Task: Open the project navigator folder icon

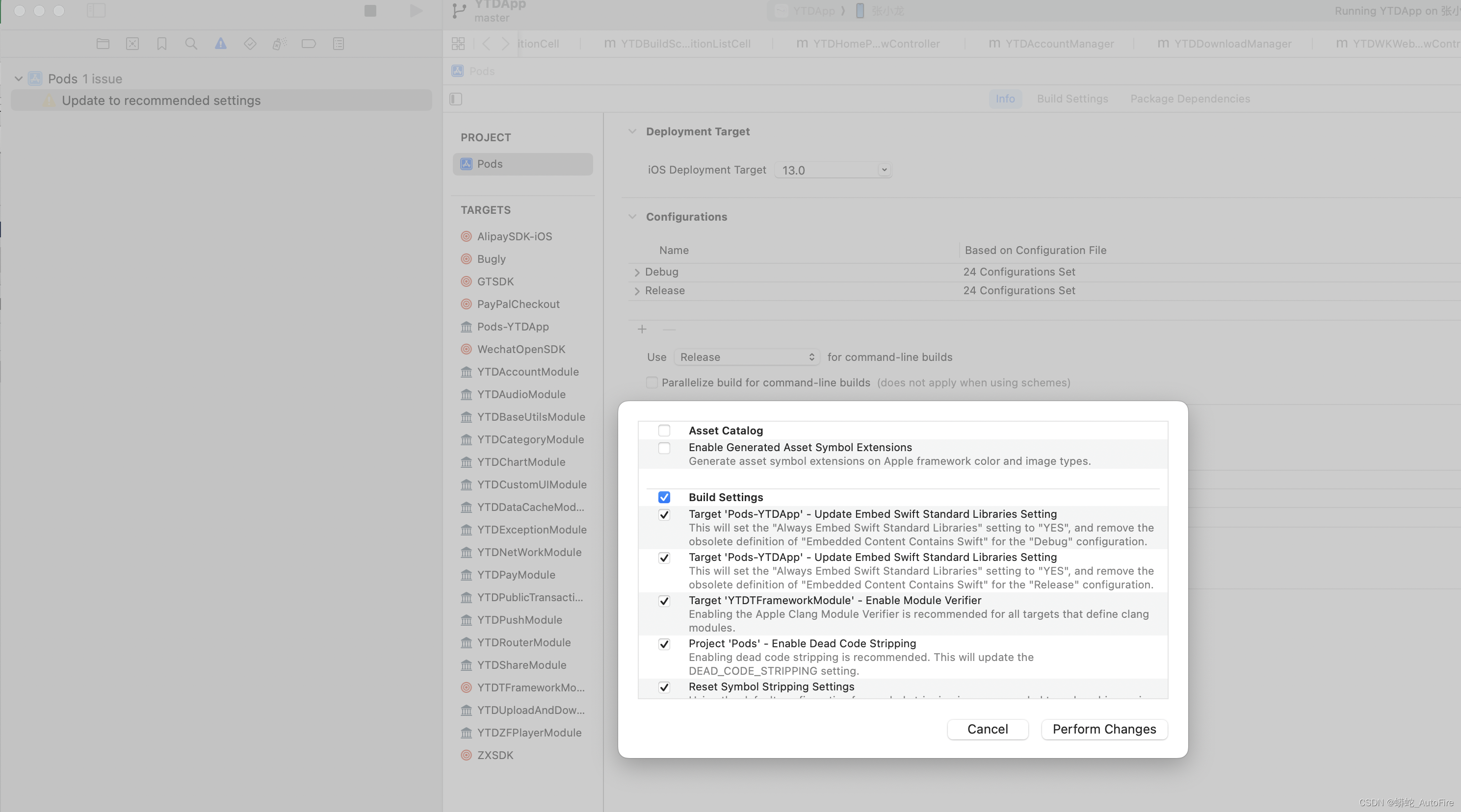Action: point(103,44)
